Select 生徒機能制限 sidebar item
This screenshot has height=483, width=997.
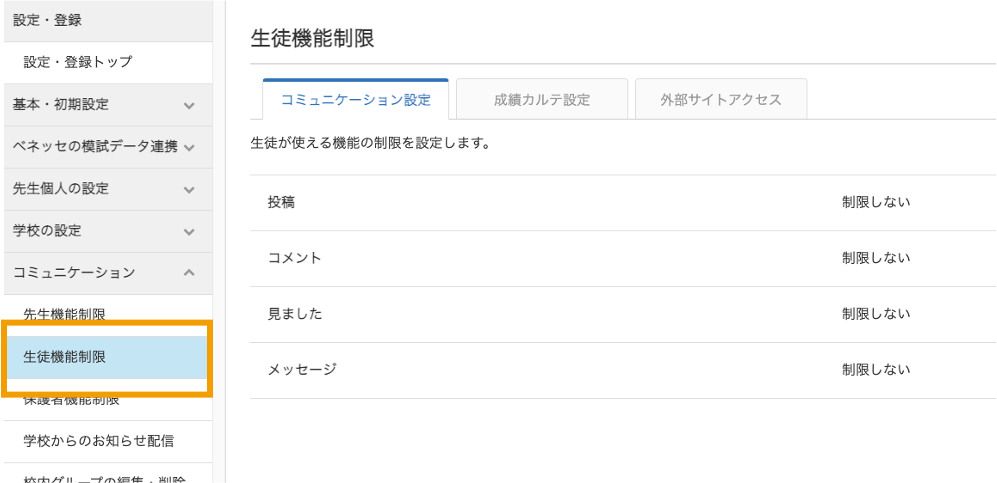pyautogui.click(x=64, y=357)
